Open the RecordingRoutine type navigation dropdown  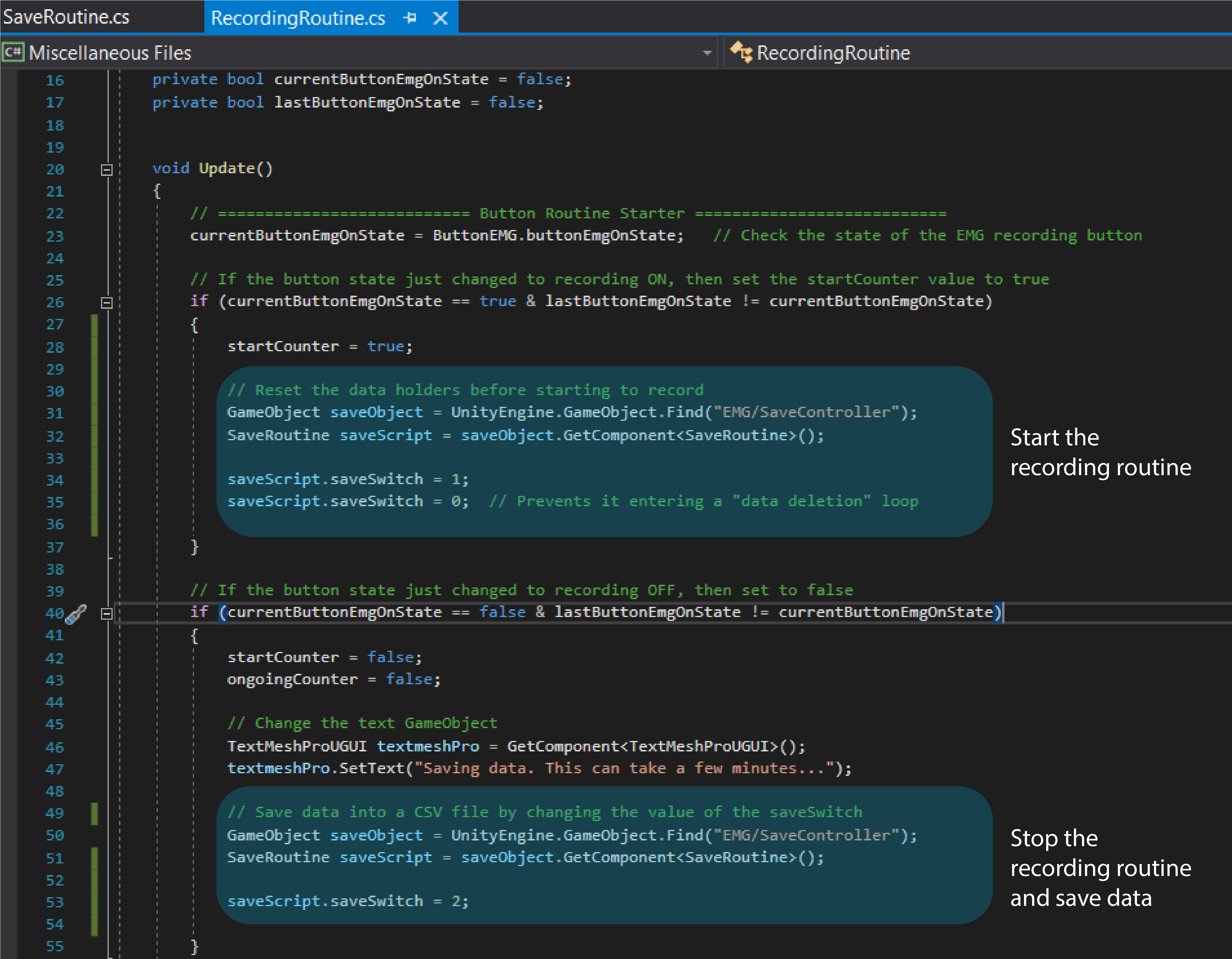click(x=833, y=53)
